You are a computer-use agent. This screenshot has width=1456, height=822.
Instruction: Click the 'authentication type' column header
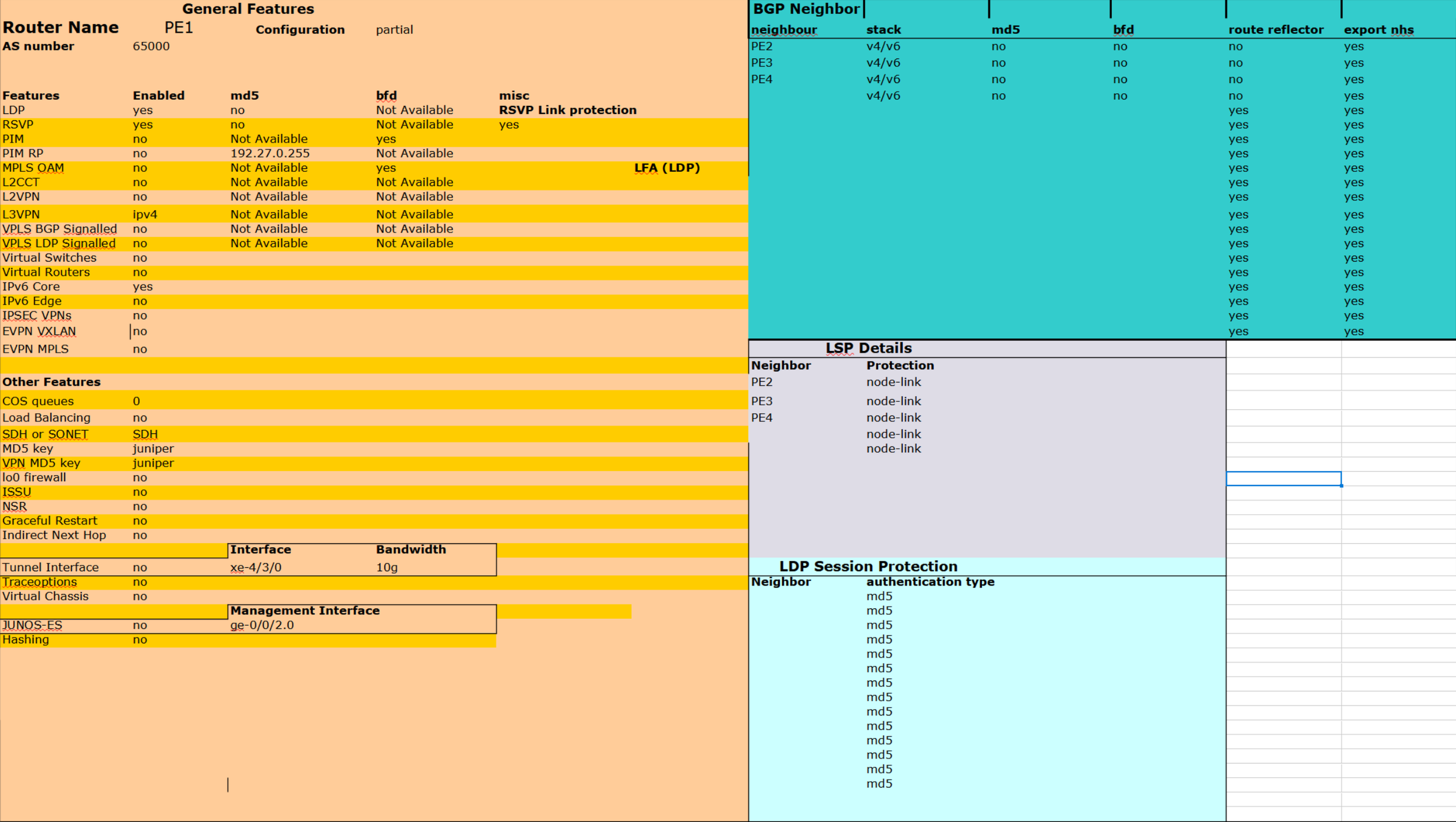(x=930, y=582)
